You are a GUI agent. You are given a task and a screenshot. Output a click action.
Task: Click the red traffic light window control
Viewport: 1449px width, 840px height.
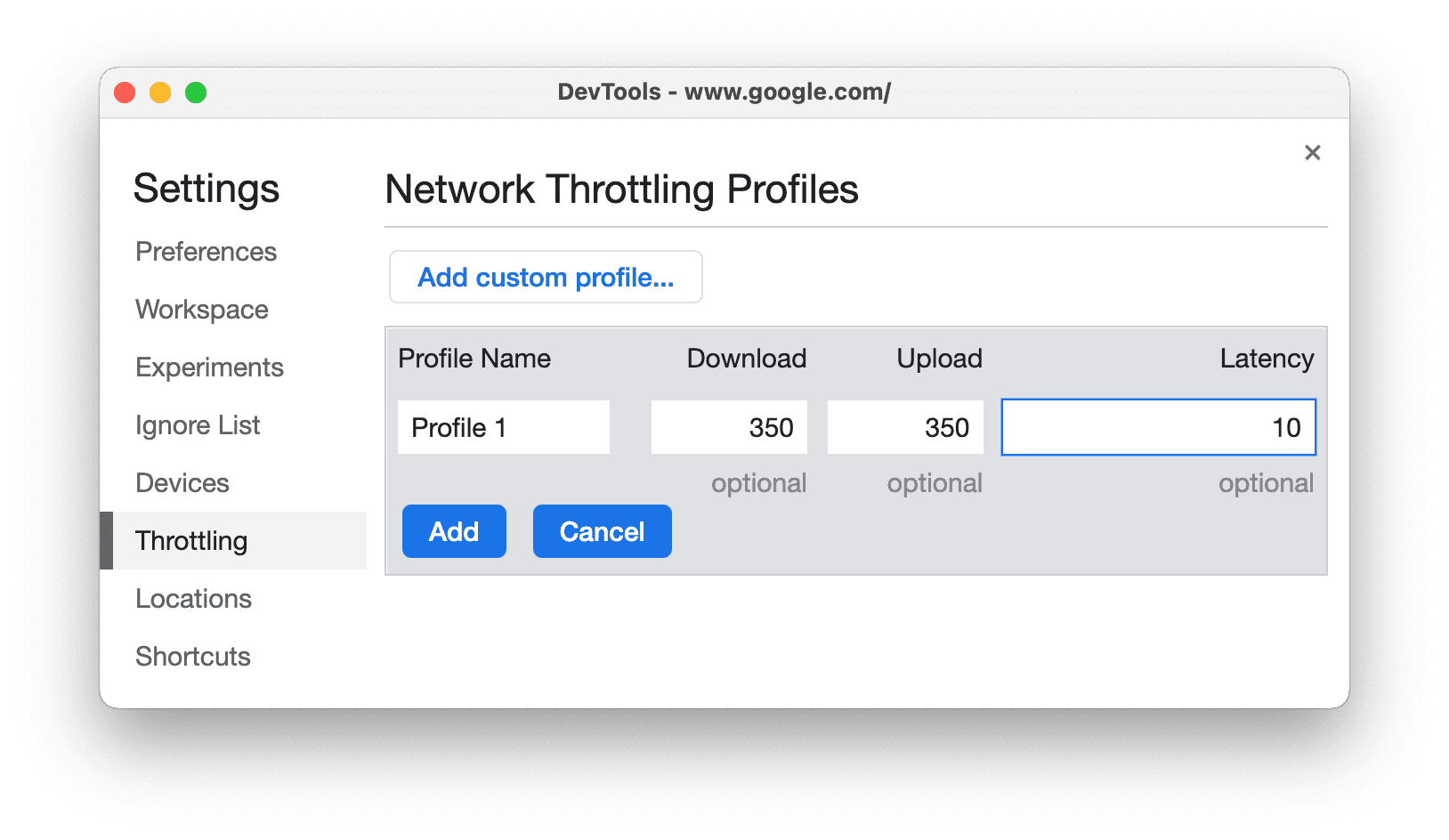tap(125, 92)
